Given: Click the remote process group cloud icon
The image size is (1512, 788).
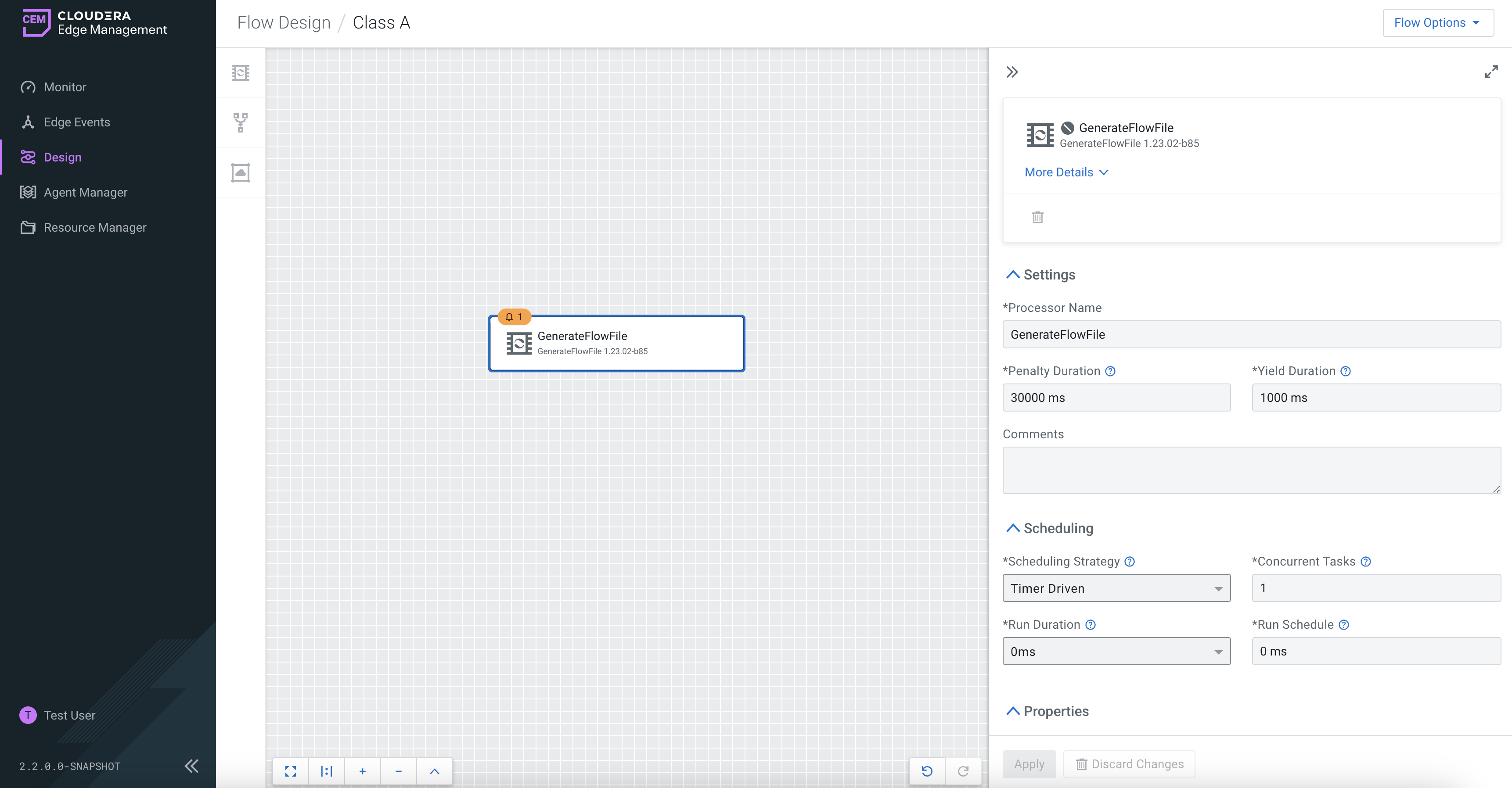Looking at the screenshot, I should [240, 172].
